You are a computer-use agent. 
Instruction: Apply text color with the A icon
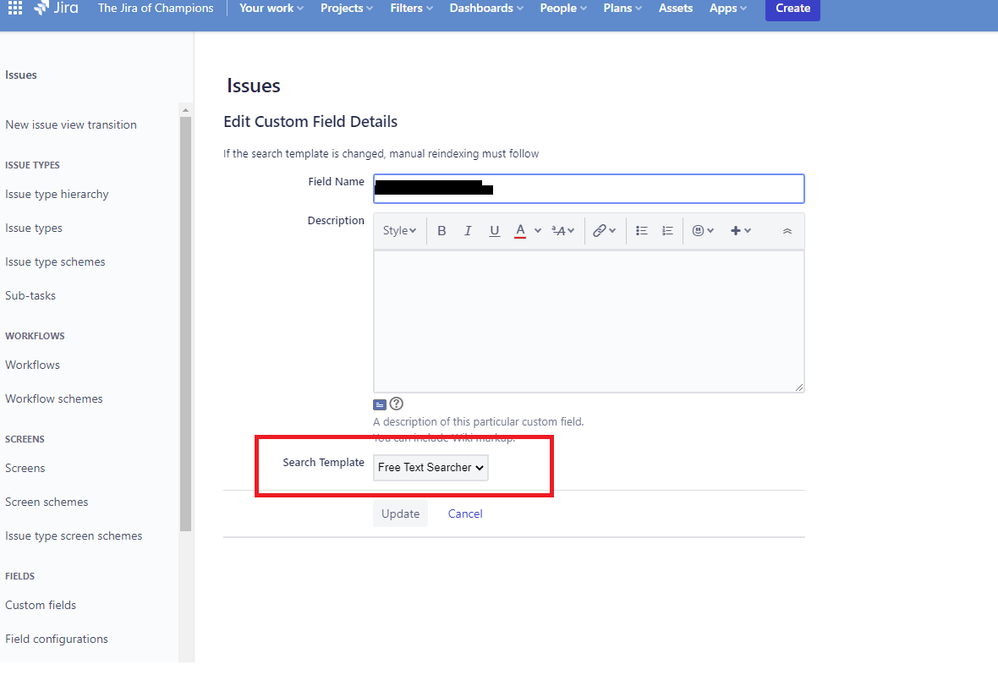(520, 230)
